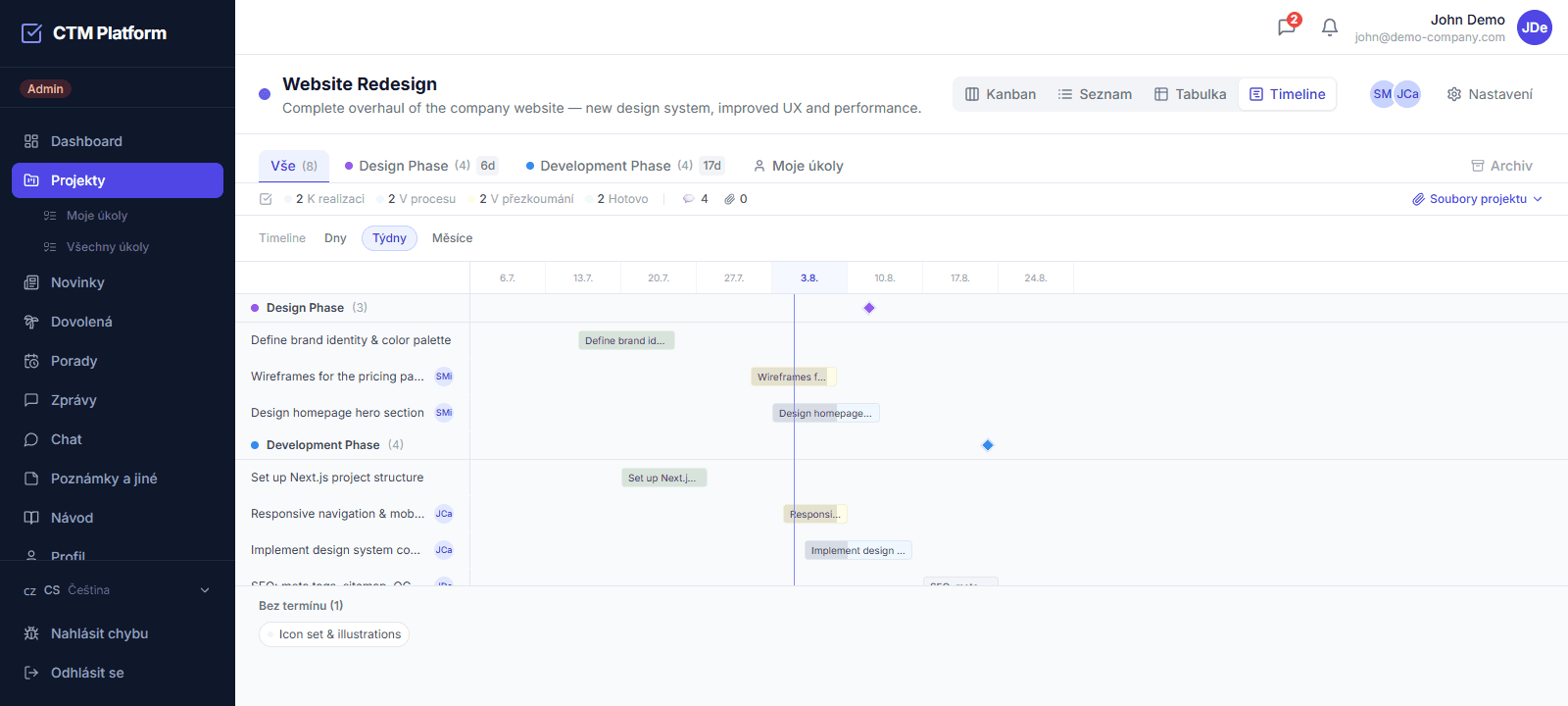
Task: Show Moje úkoly filter
Action: (x=798, y=166)
